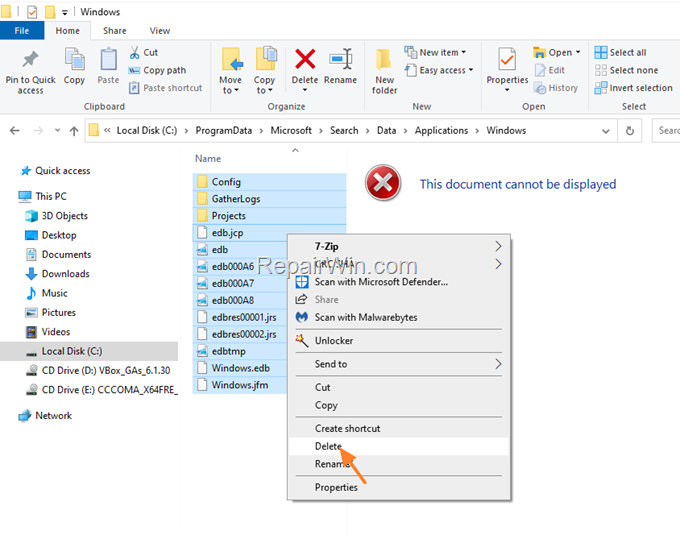This screenshot has height=535, width=680.
Task: Click the Copy icon in Clipboard group
Action: pyautogui.click(x=74, y=59)
